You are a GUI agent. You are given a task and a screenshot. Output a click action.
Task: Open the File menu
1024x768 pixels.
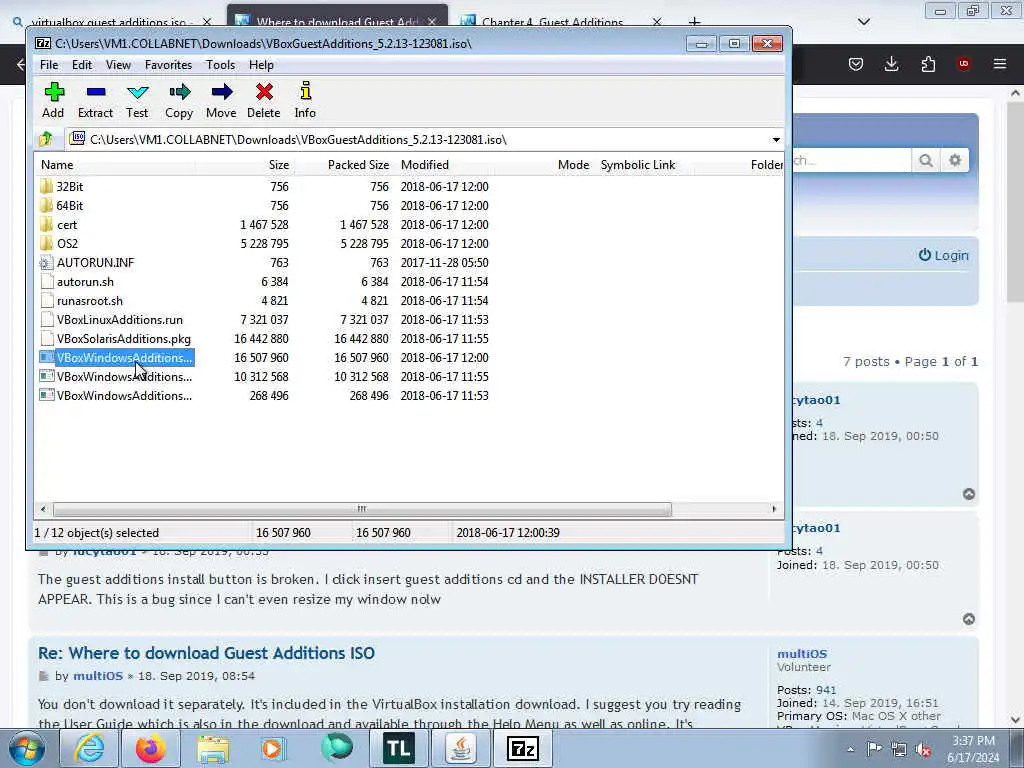[x=49, y=65]
